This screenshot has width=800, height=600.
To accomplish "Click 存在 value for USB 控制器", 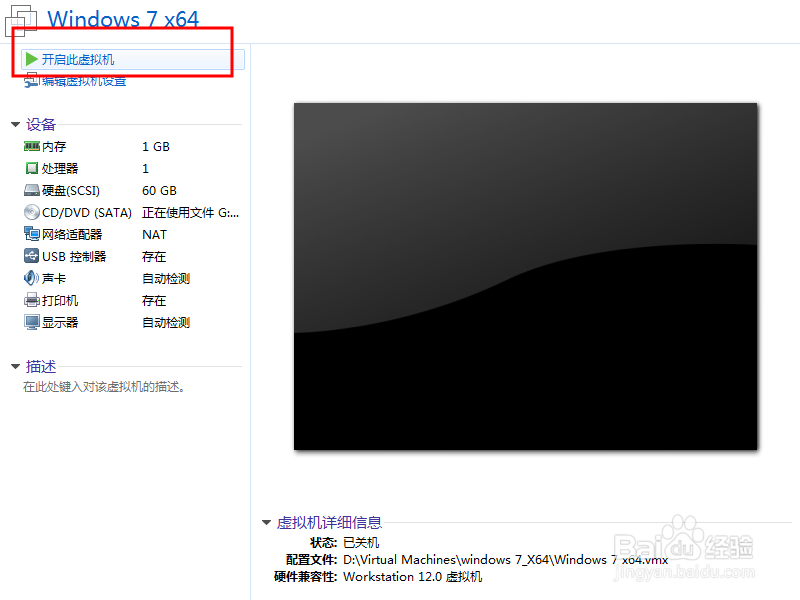I will (154, 257).
